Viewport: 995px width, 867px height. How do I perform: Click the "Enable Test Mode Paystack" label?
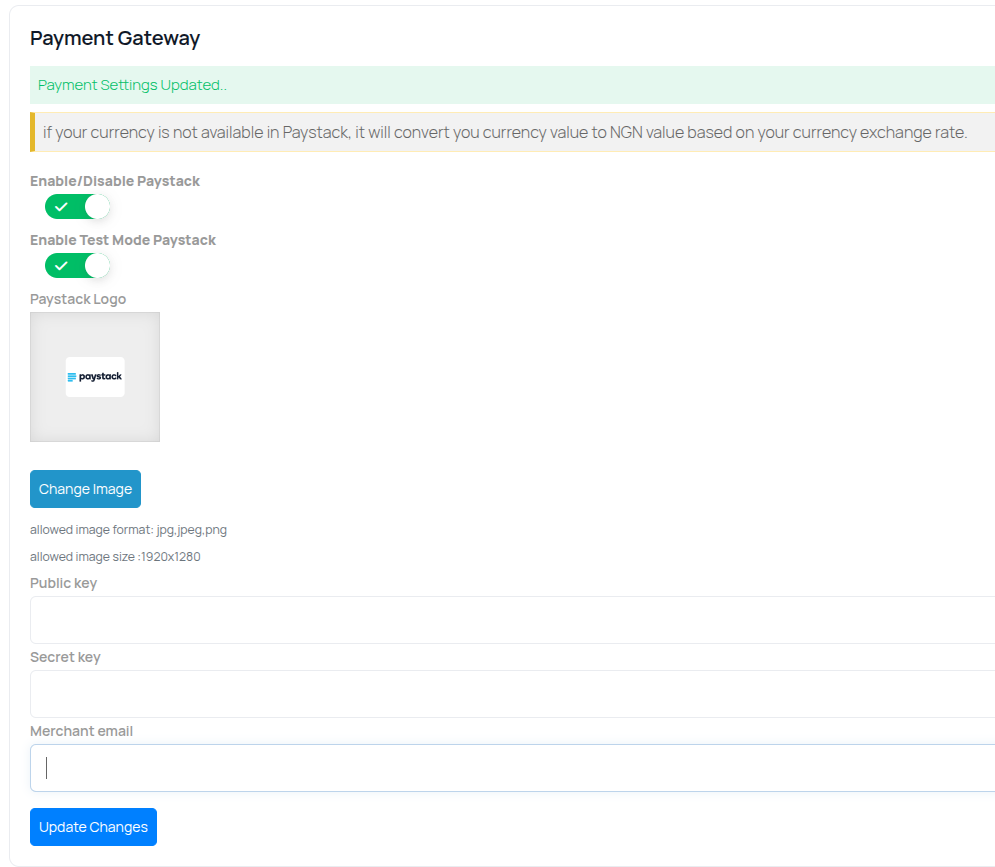tap(123, 240)
